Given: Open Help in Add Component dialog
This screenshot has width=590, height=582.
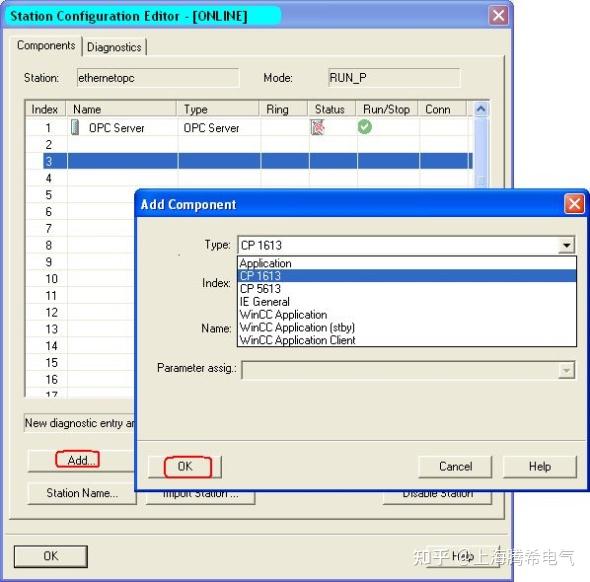Looking at the screenshot, I should pyautogui.click(x=540, y=467).
